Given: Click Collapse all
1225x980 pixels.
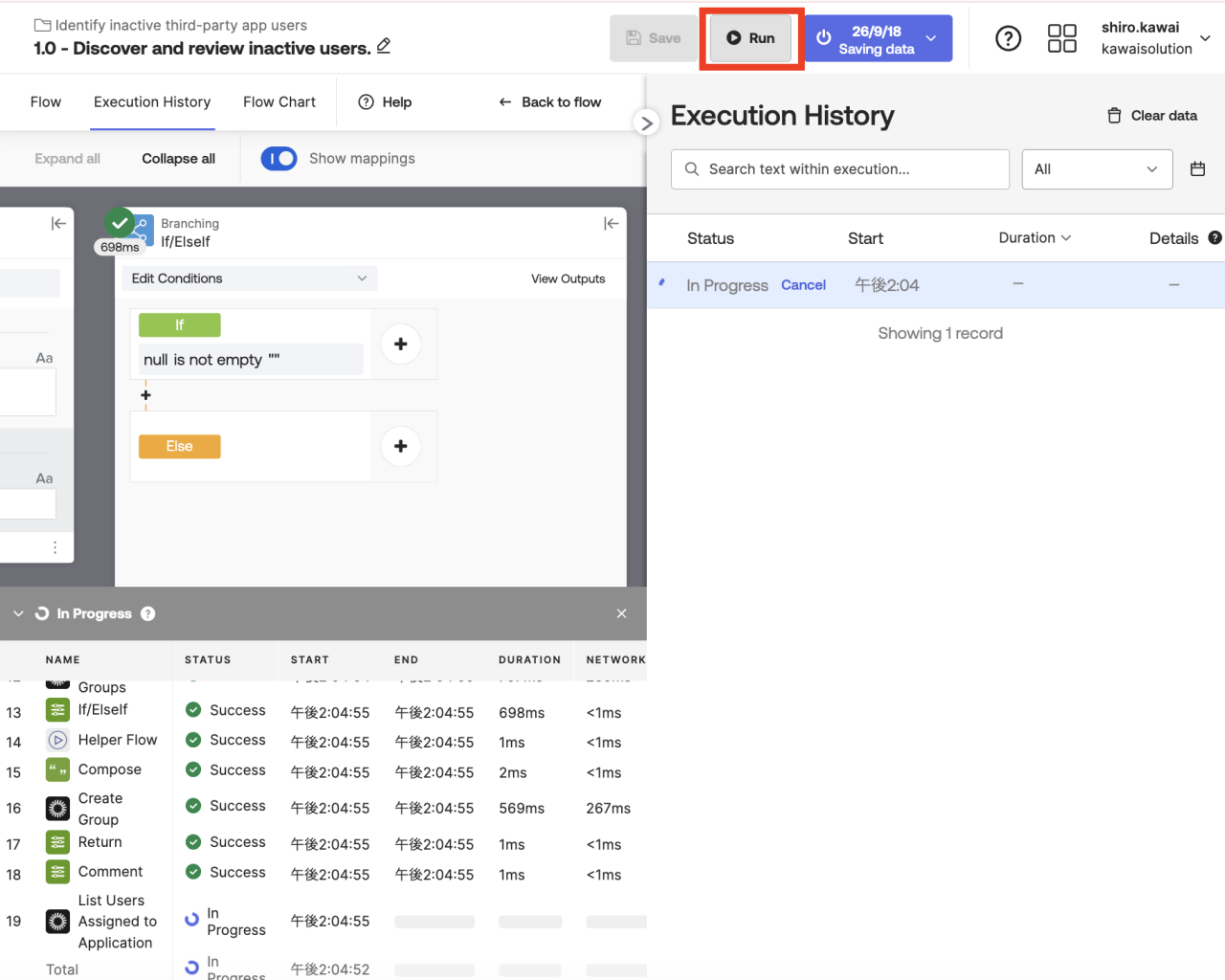Looking at the screenshot, I should 178,159.
